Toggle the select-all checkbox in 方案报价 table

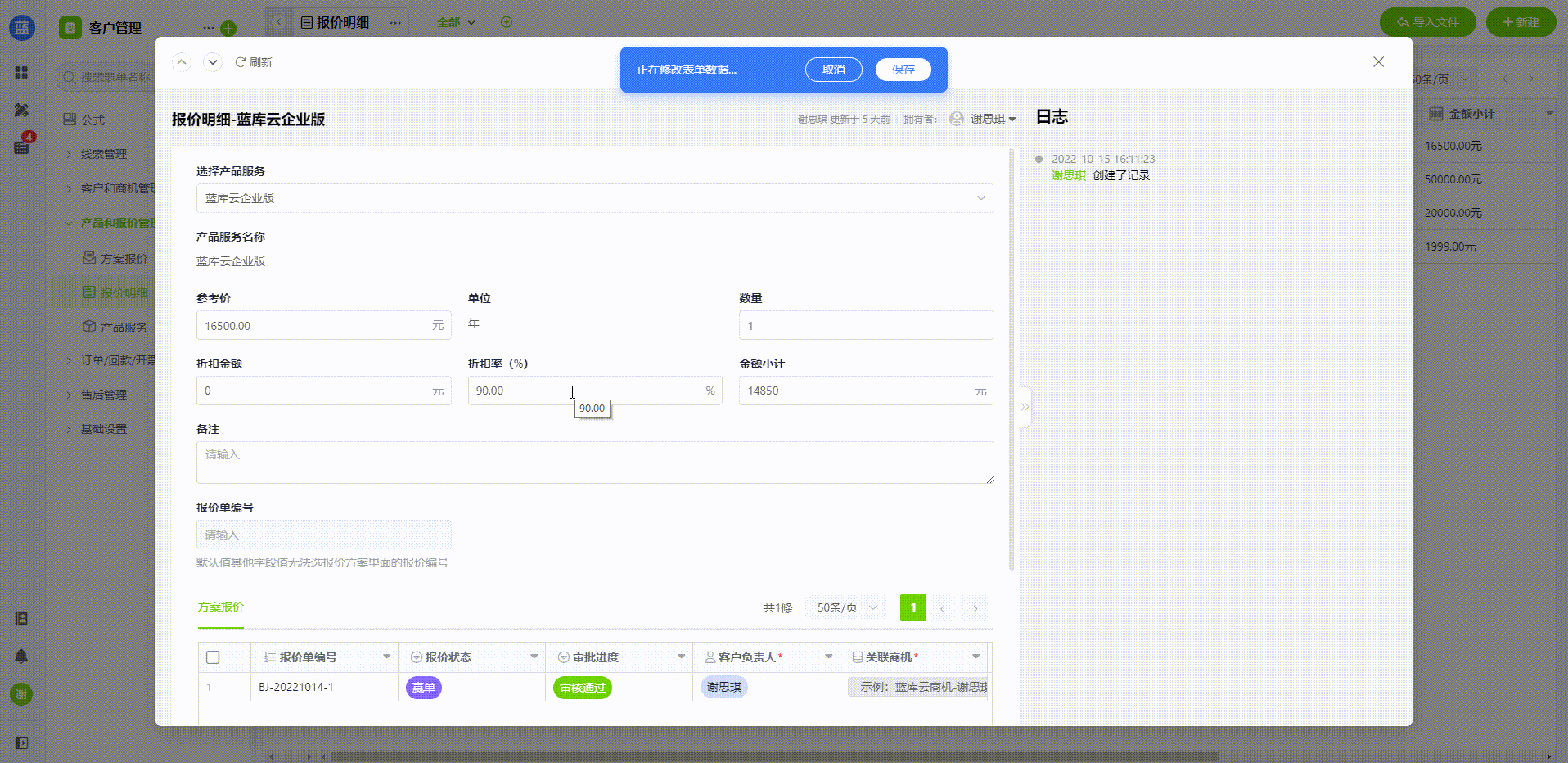click(213, 657)
